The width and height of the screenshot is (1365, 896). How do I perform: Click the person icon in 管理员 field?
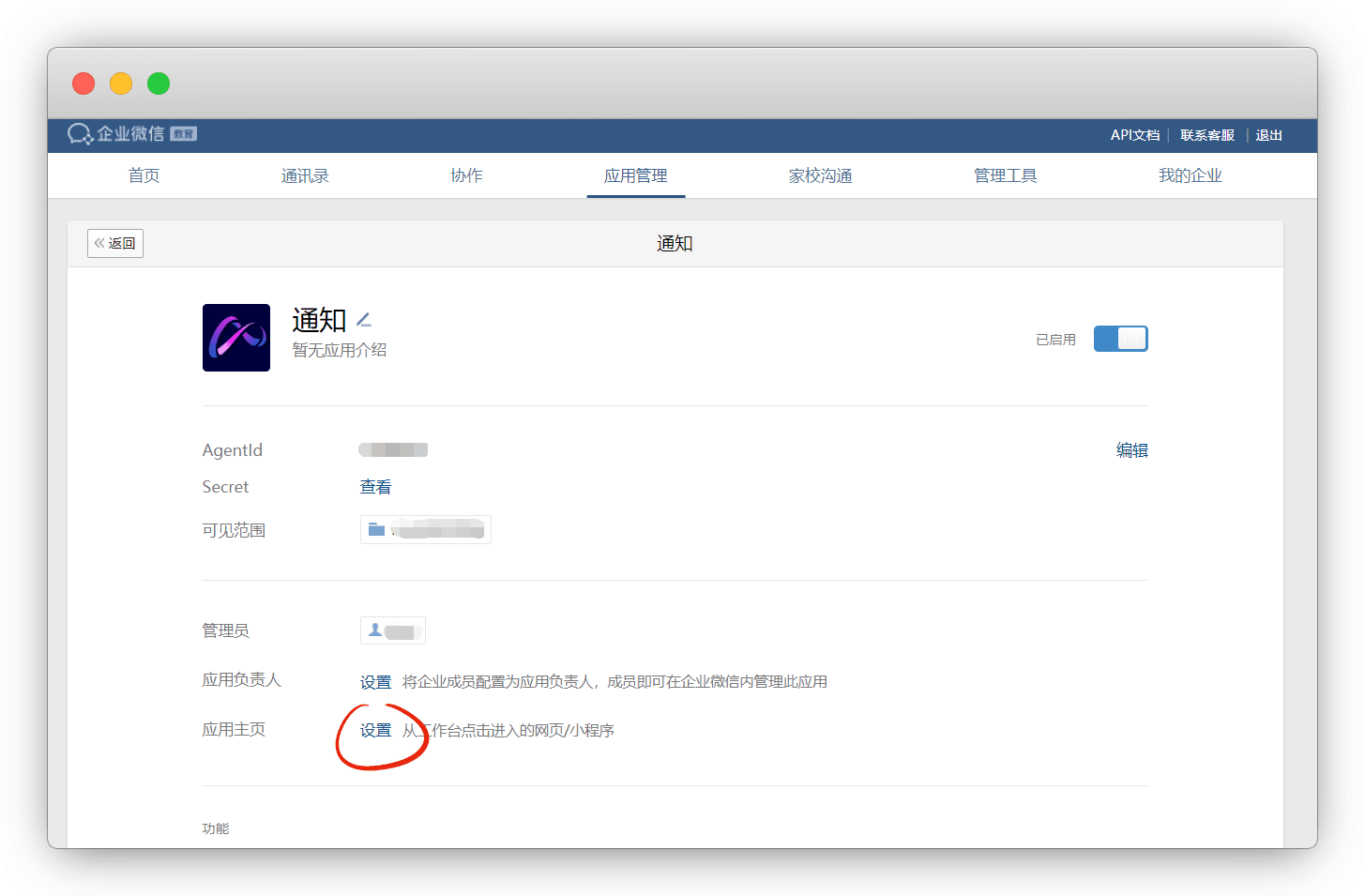[x=375, y=630]
